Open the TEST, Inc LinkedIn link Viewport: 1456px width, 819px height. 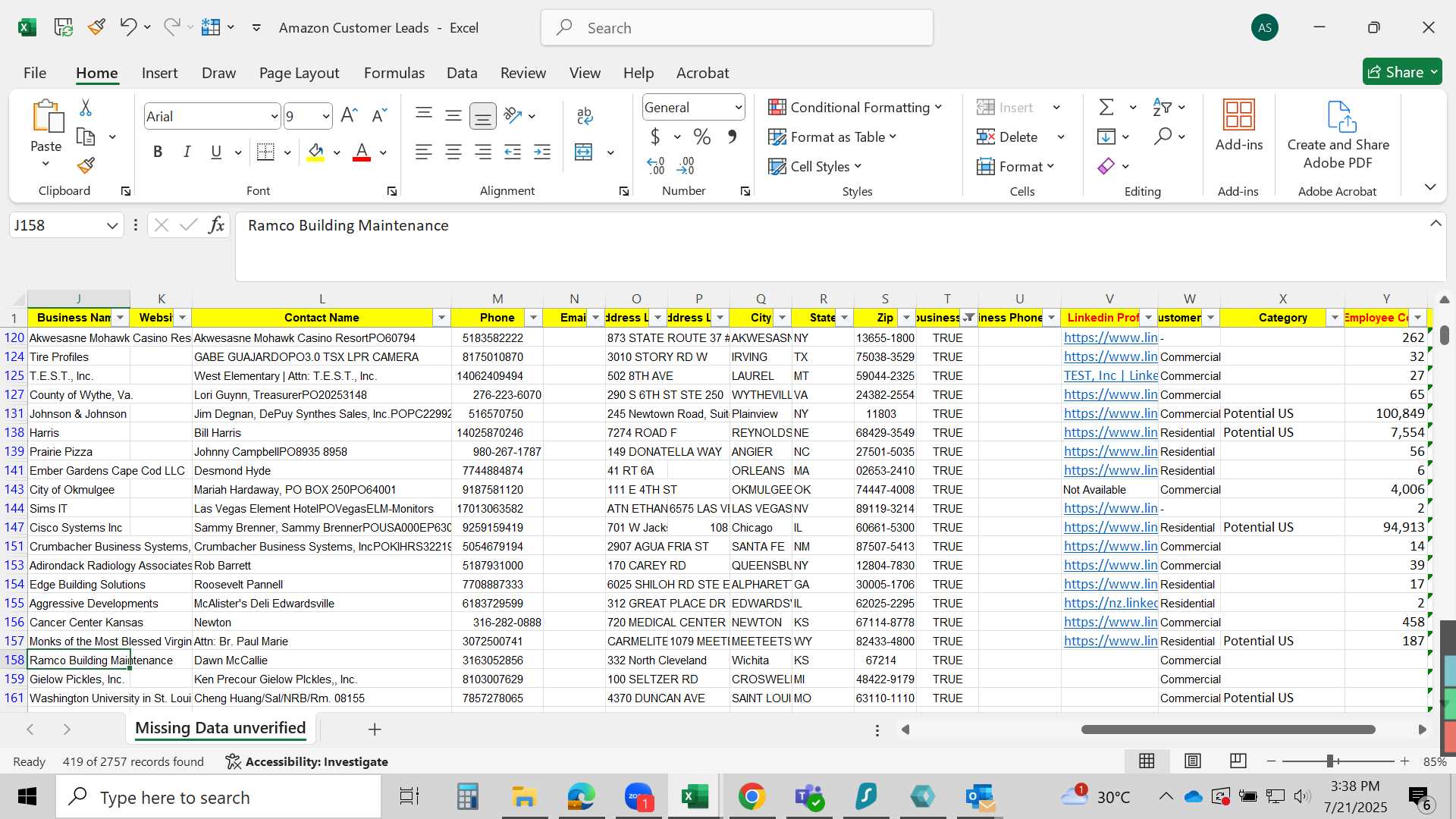[1110, 375]
